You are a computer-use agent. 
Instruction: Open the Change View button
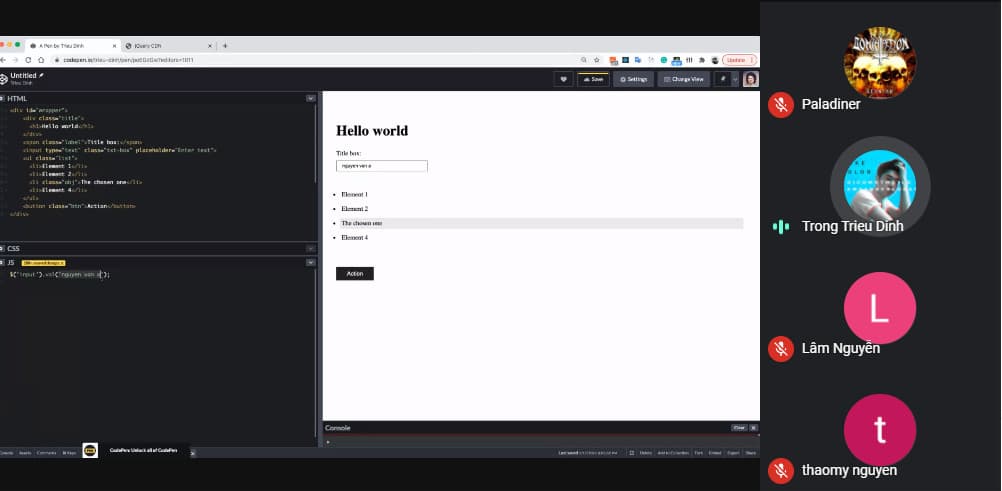pyautogui.click(x=683, y=79)
